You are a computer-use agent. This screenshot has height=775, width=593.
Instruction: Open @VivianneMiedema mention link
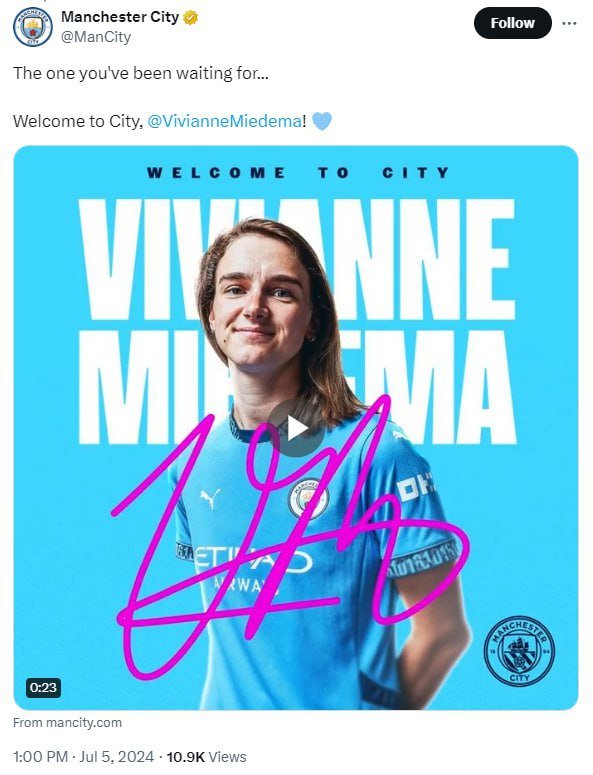224,121
